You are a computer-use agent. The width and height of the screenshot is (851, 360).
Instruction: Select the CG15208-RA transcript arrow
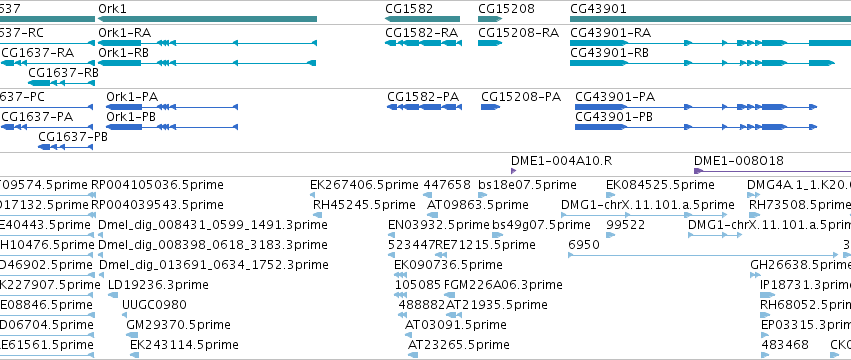pos(490,43)
